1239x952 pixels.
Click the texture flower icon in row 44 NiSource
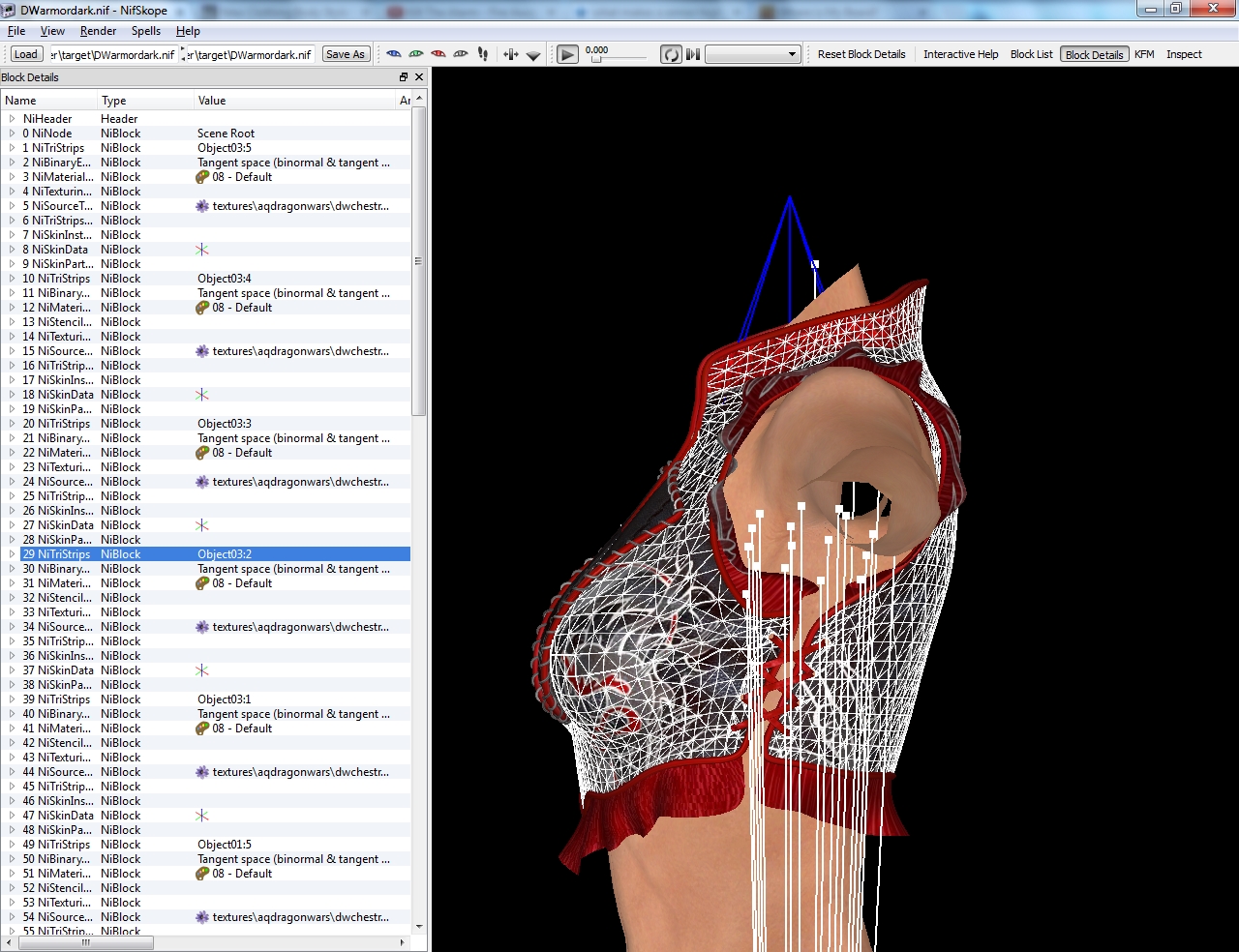202,772
